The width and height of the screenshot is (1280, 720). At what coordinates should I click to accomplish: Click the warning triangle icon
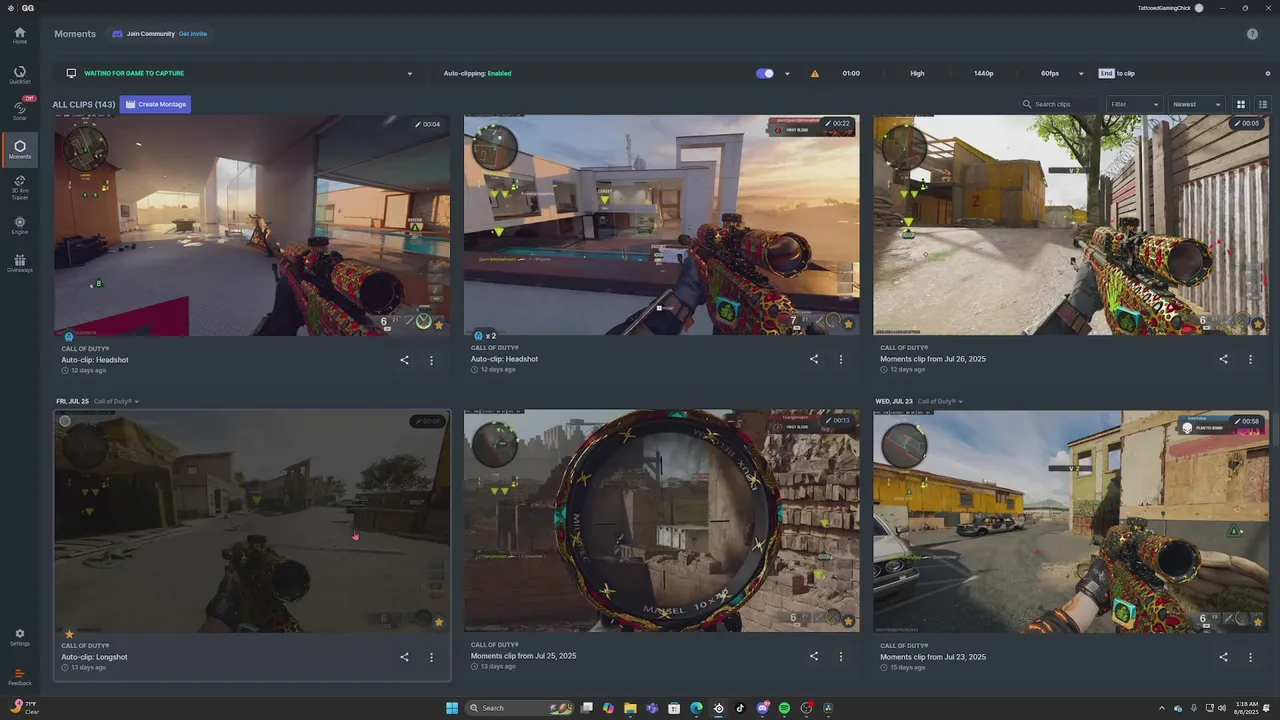point(814,73)
